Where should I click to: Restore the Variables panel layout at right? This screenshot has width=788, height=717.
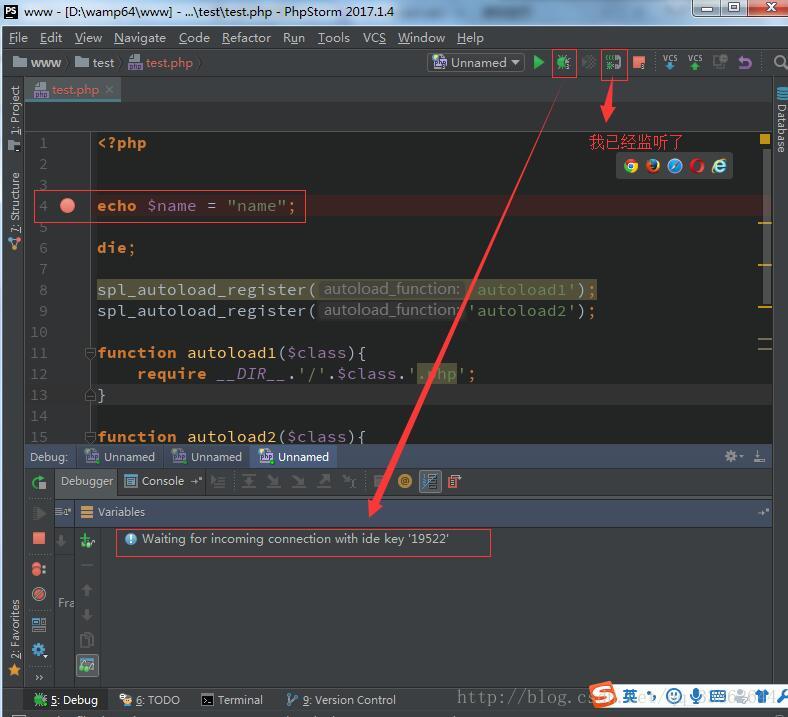[763, 512]
